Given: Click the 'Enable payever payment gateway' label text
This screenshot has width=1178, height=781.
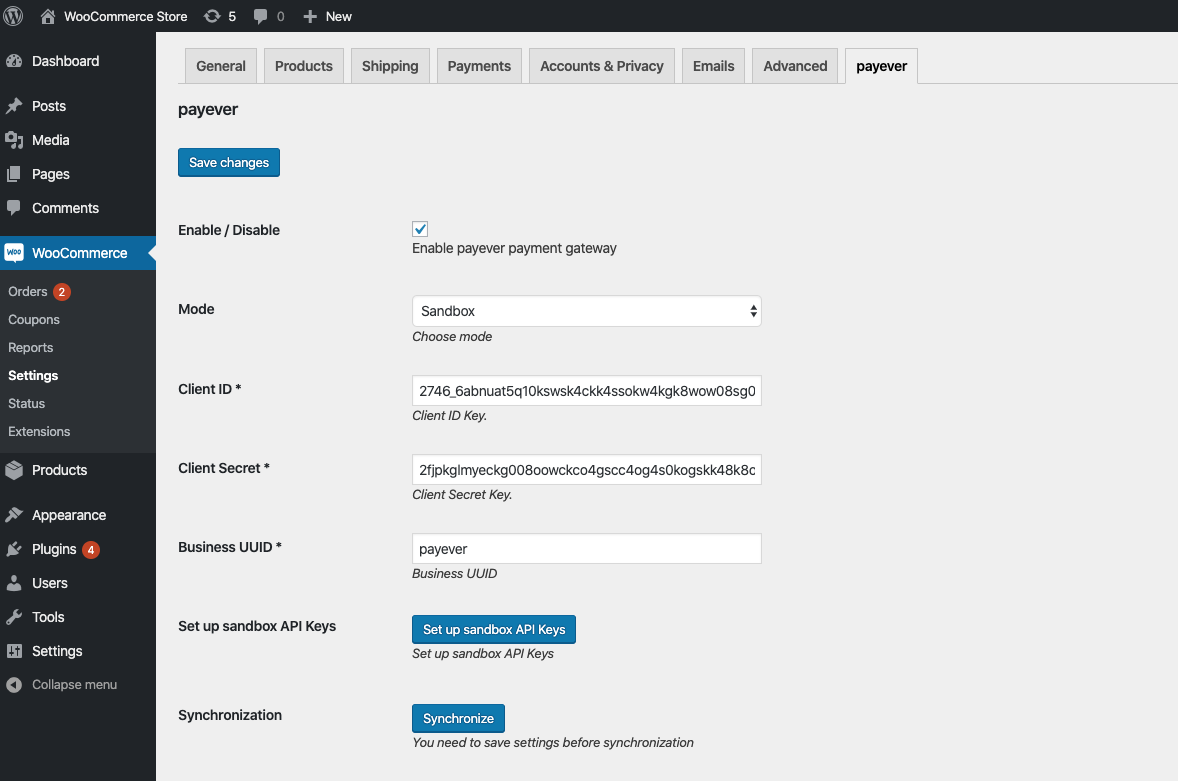Looking at the screenshot, I should coord(514,249).
